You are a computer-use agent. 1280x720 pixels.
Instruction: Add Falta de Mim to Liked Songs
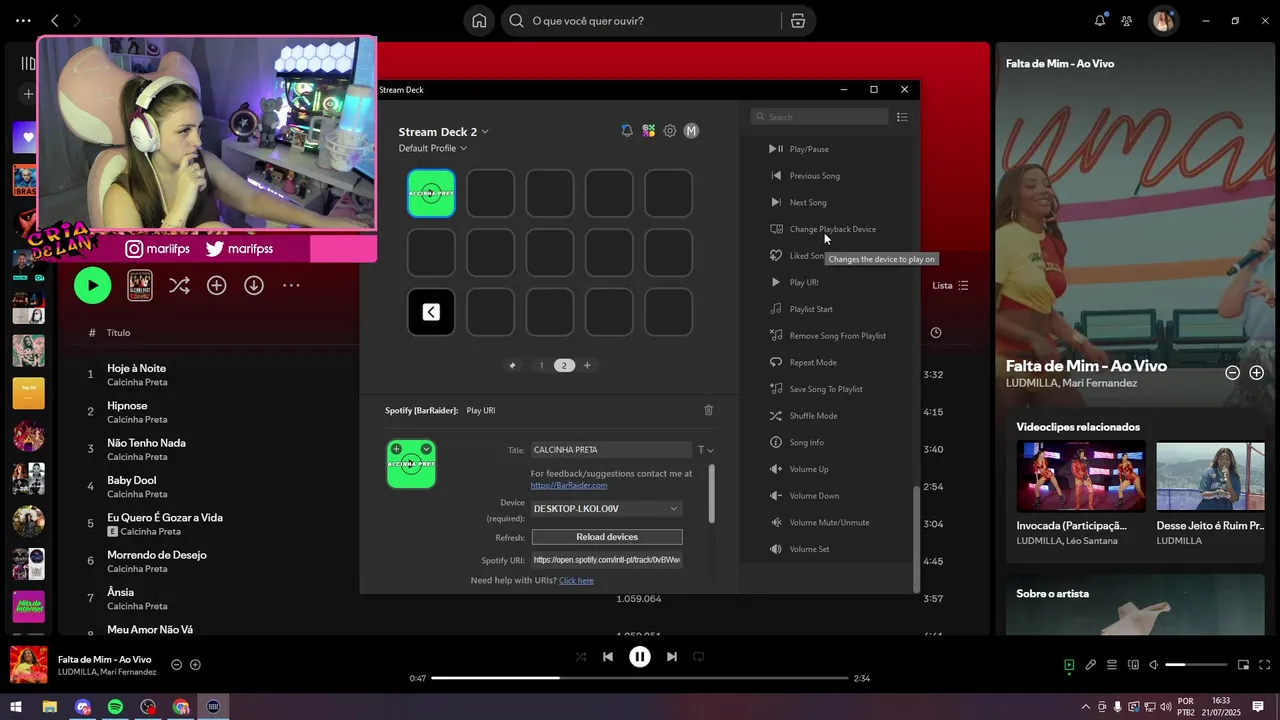1257,373
